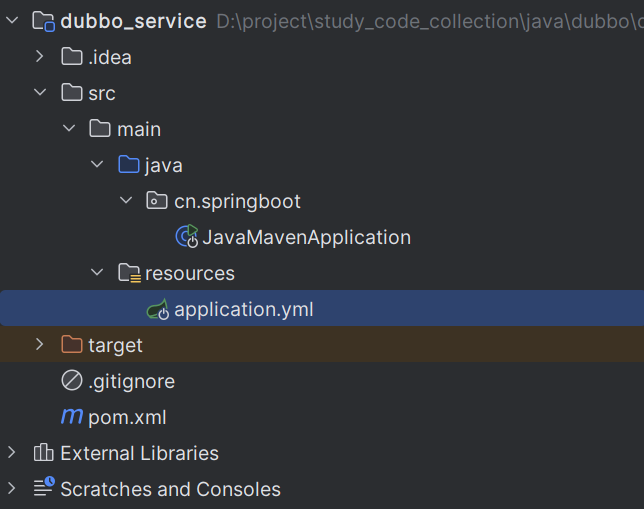Viewport: 644px width, 509px height.
Task: Collapse the src folder arrow
Action: click(40, 93)
